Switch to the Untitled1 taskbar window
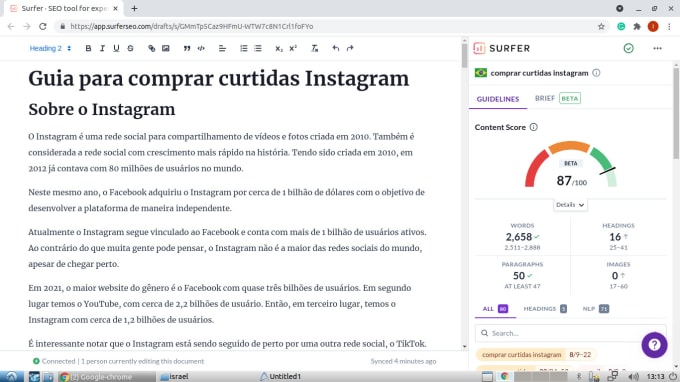Screen dimensions: 680x382 (x=281, y=376)
